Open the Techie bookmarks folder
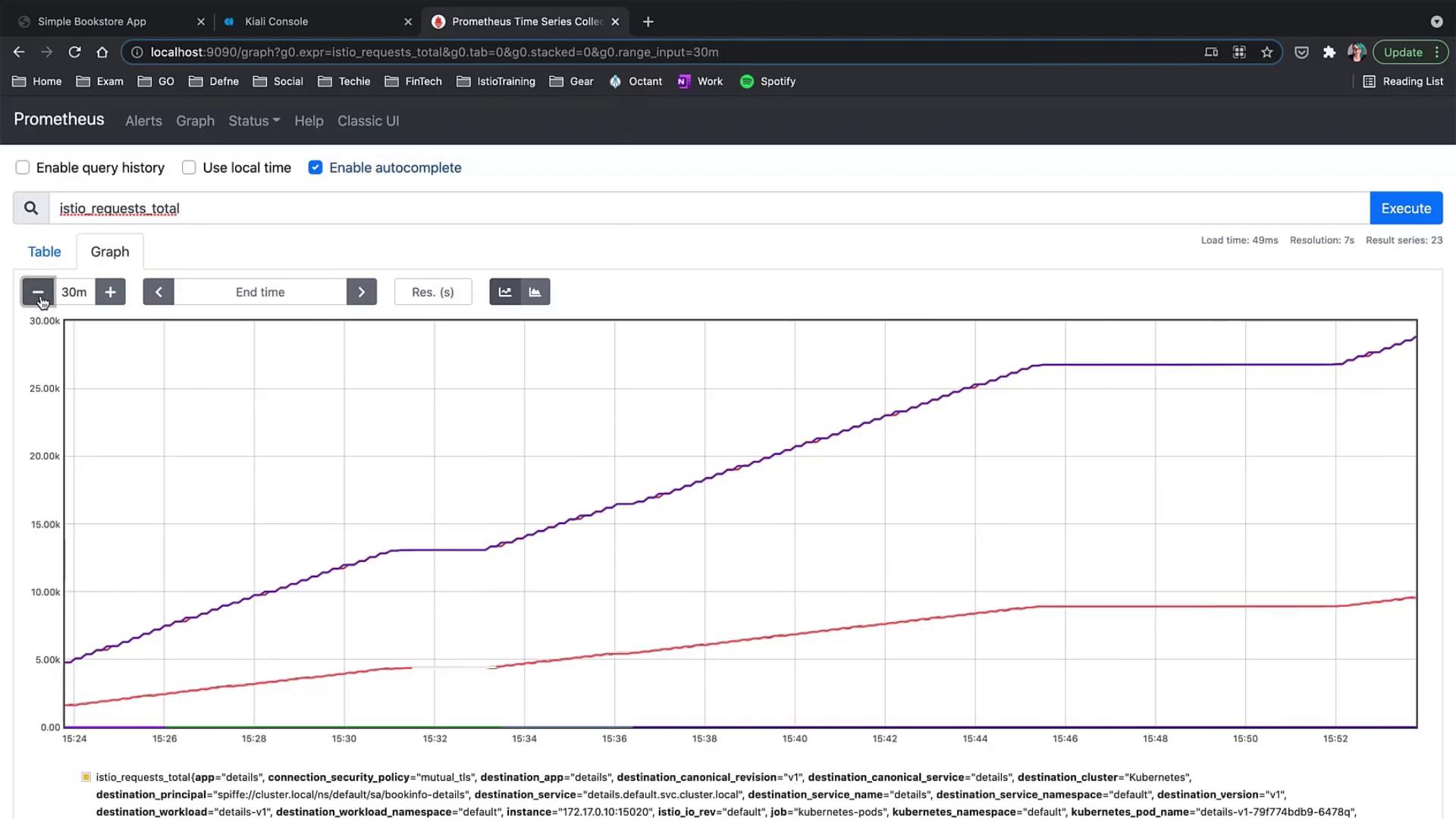Screen dimensions: 1456x819 [x=344, y=81]
